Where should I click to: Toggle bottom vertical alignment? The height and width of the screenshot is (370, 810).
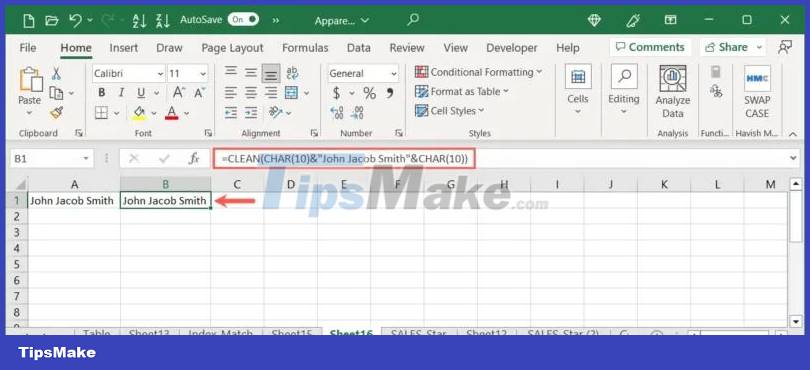[x=271, y=73]
